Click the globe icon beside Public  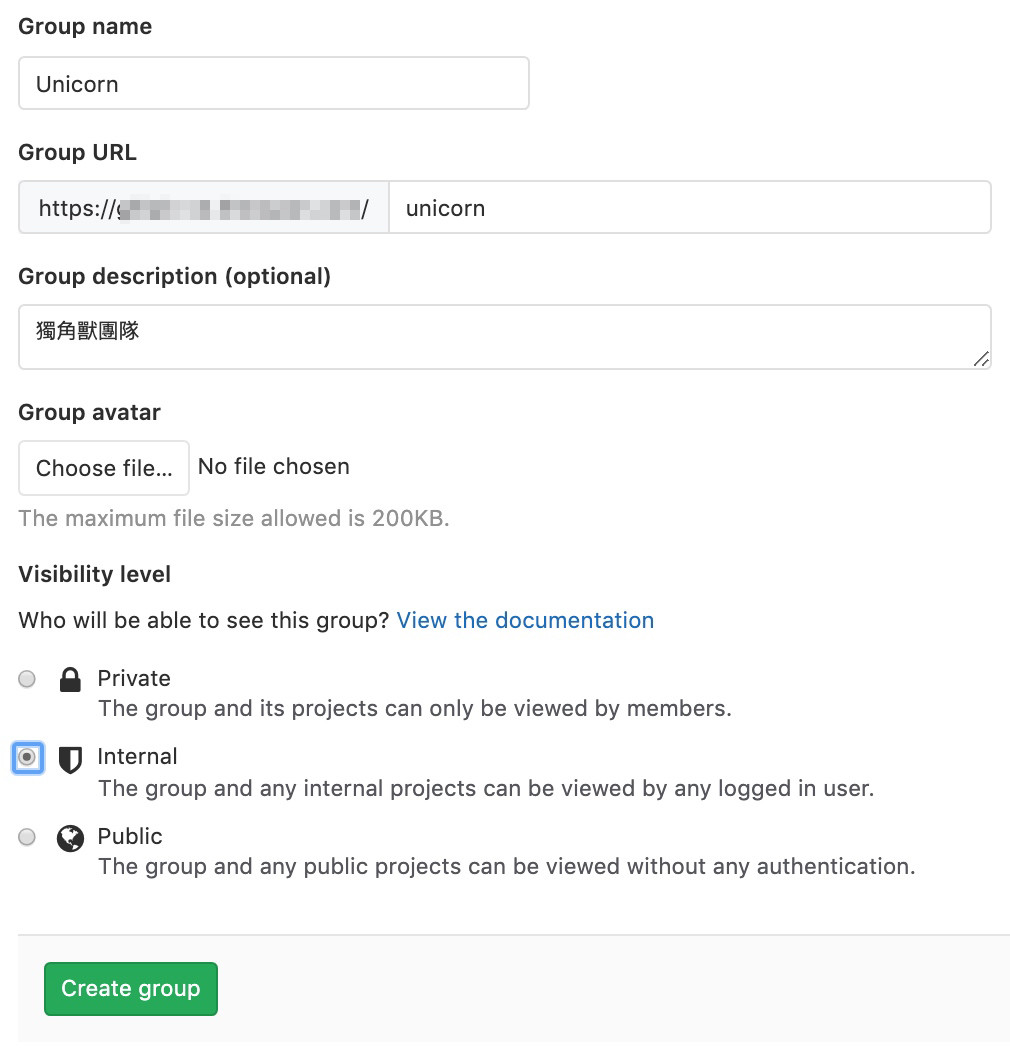click(x=70, y=838)
